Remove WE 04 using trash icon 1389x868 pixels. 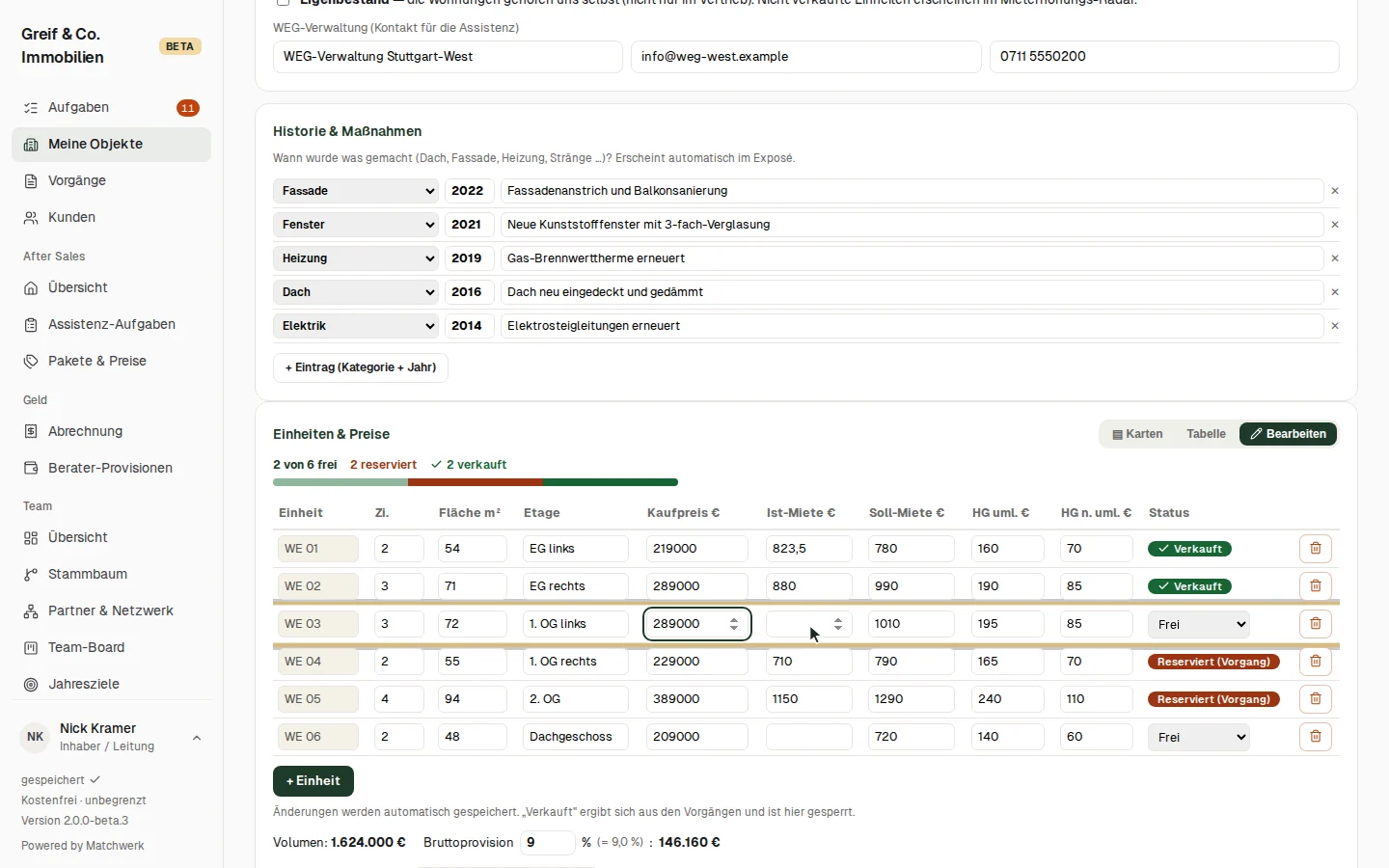(x=1316, y=662)
